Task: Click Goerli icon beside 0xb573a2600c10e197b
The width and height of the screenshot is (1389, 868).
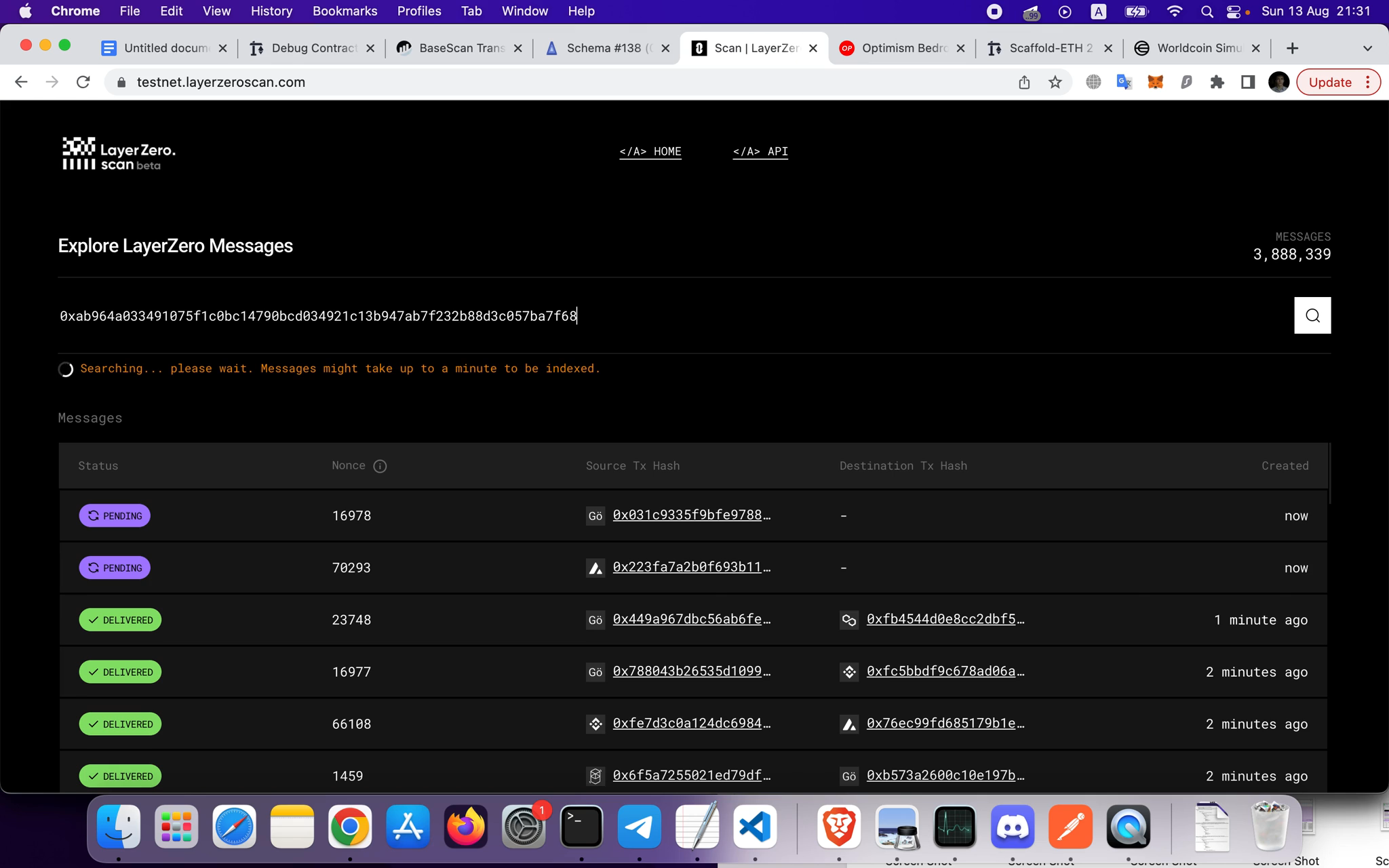Action: pyautogui.click(x=849, y=776)
